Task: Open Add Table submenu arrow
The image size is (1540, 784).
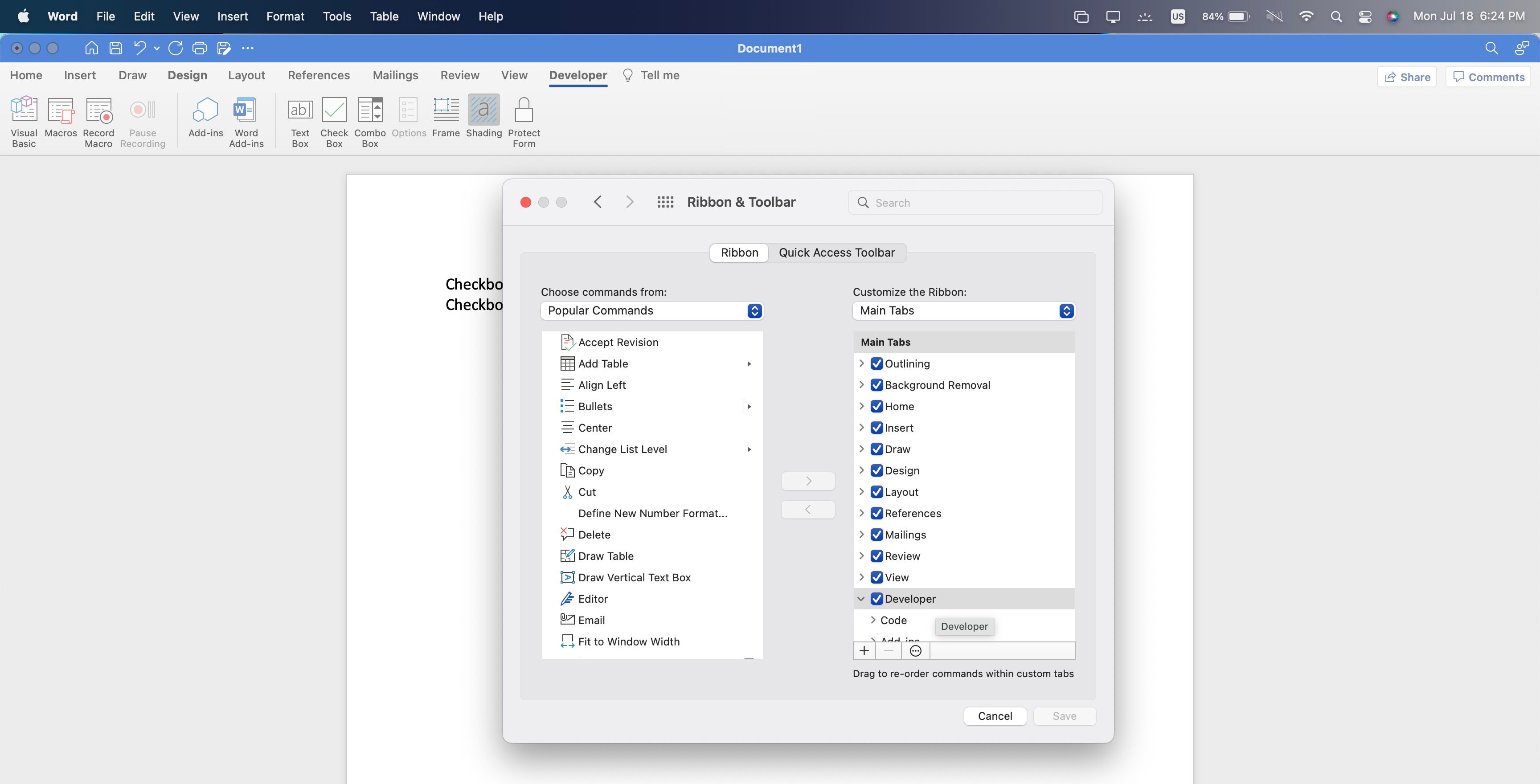Action: click(x=749, y=363)
